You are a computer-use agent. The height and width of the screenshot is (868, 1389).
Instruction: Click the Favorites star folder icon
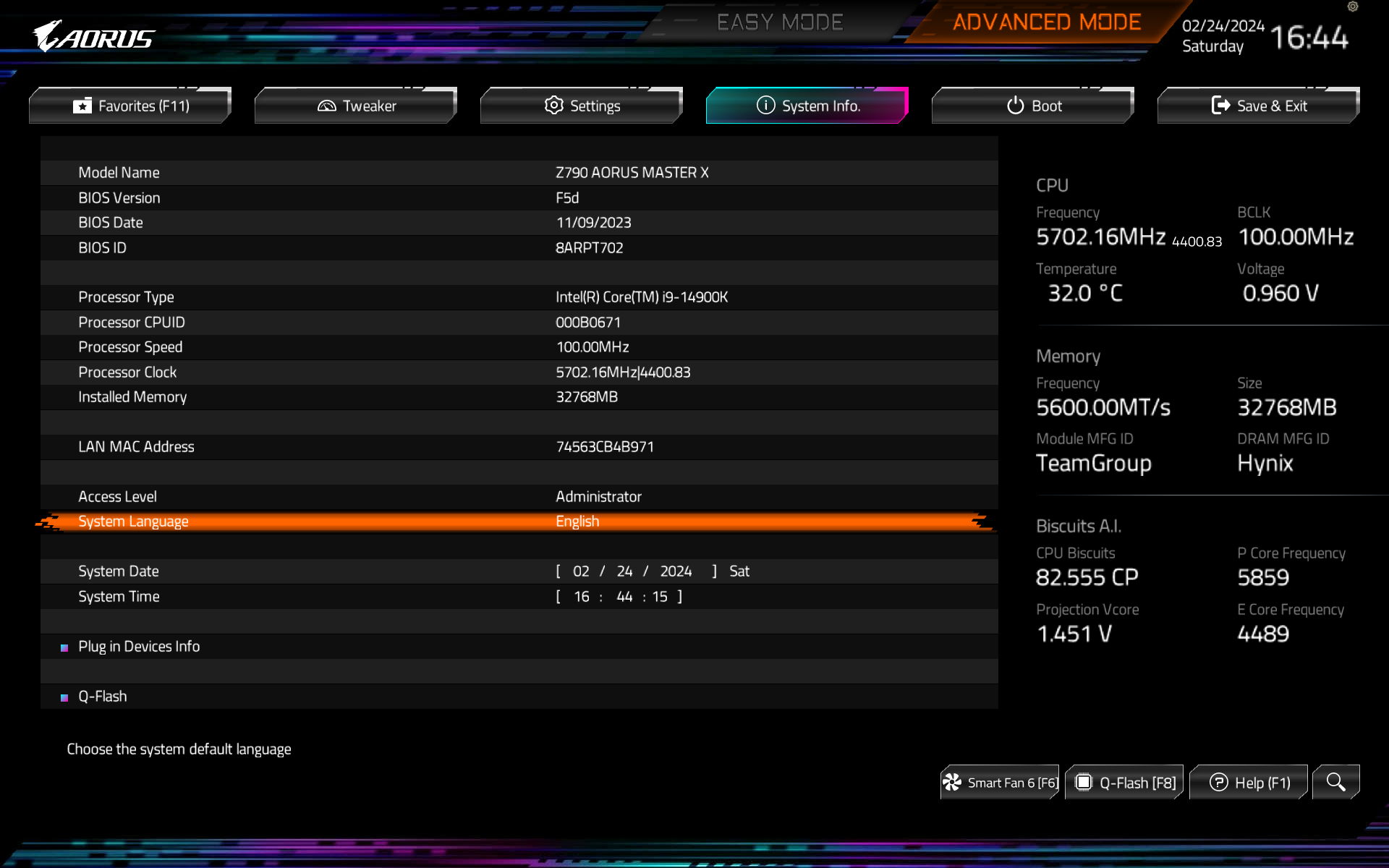point(82,106)
